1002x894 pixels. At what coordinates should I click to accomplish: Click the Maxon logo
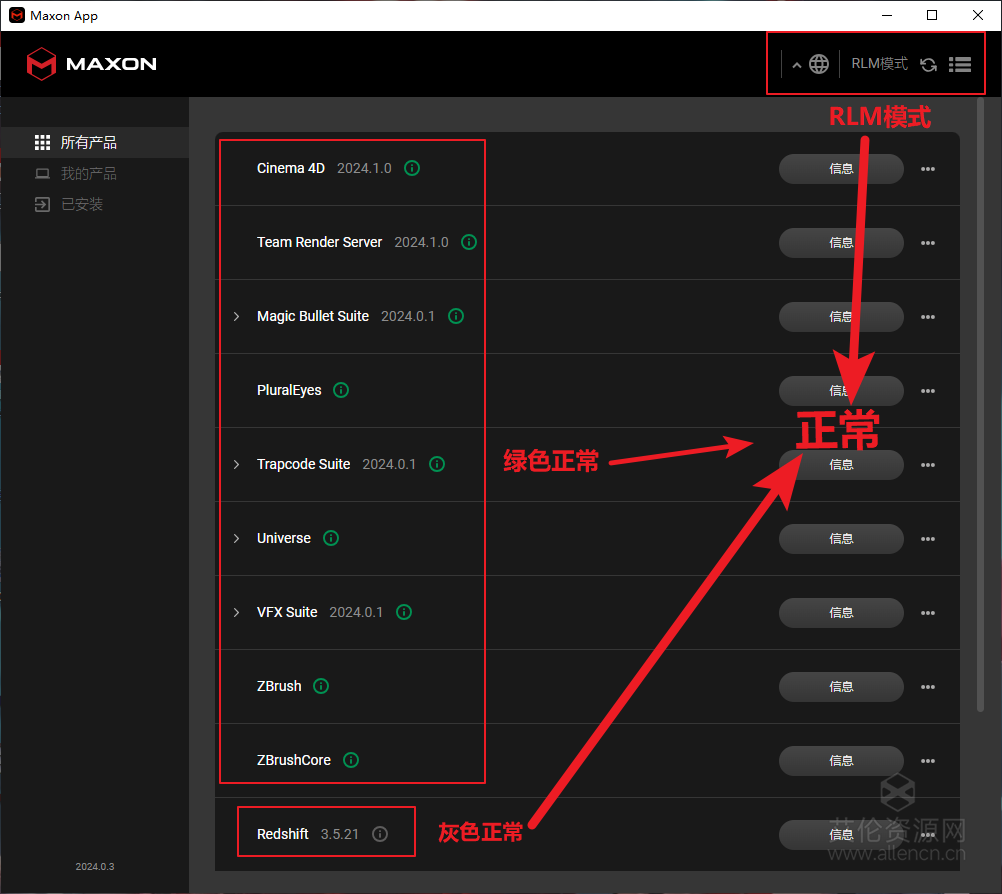(x=92, y=64)
